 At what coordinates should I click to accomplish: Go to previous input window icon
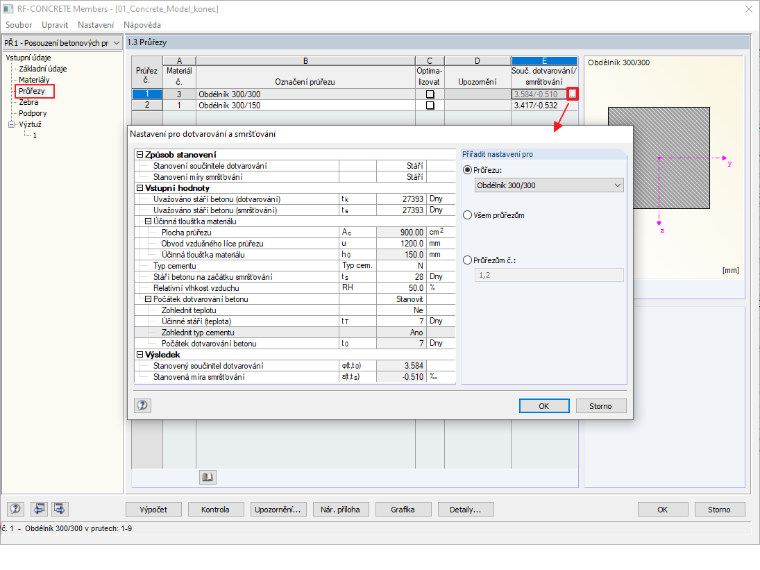(39, 509)
